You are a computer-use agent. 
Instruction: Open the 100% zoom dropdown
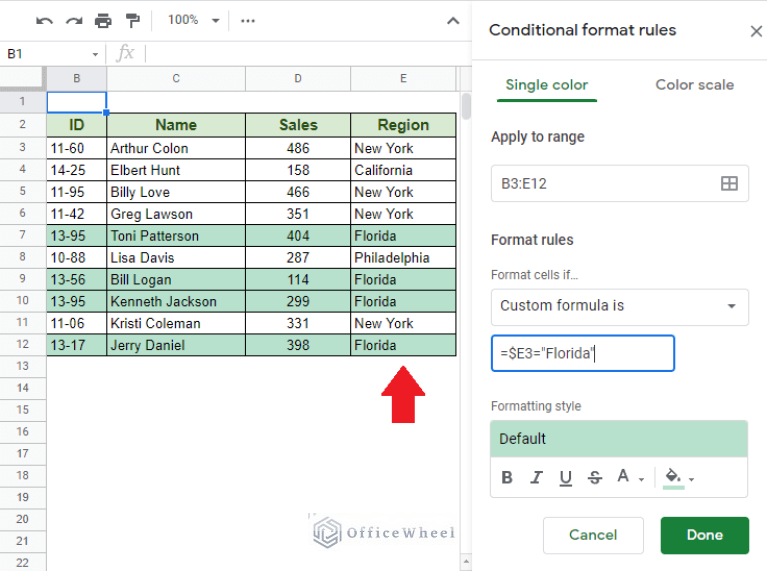tap(190, 20)
